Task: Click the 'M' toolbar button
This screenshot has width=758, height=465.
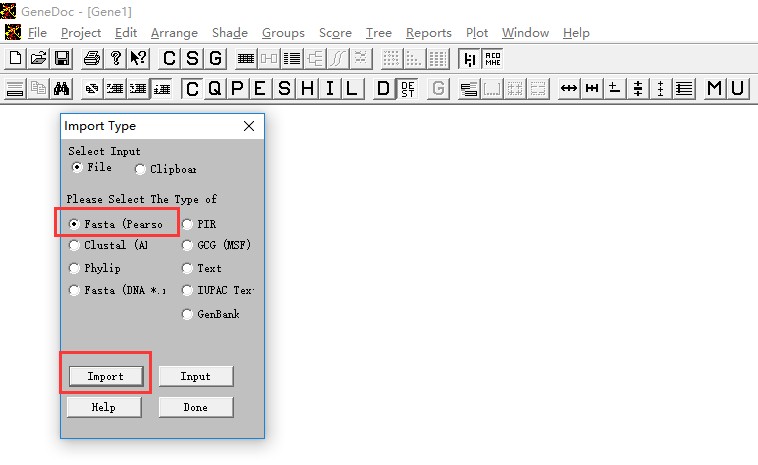Action: [714, 89]
